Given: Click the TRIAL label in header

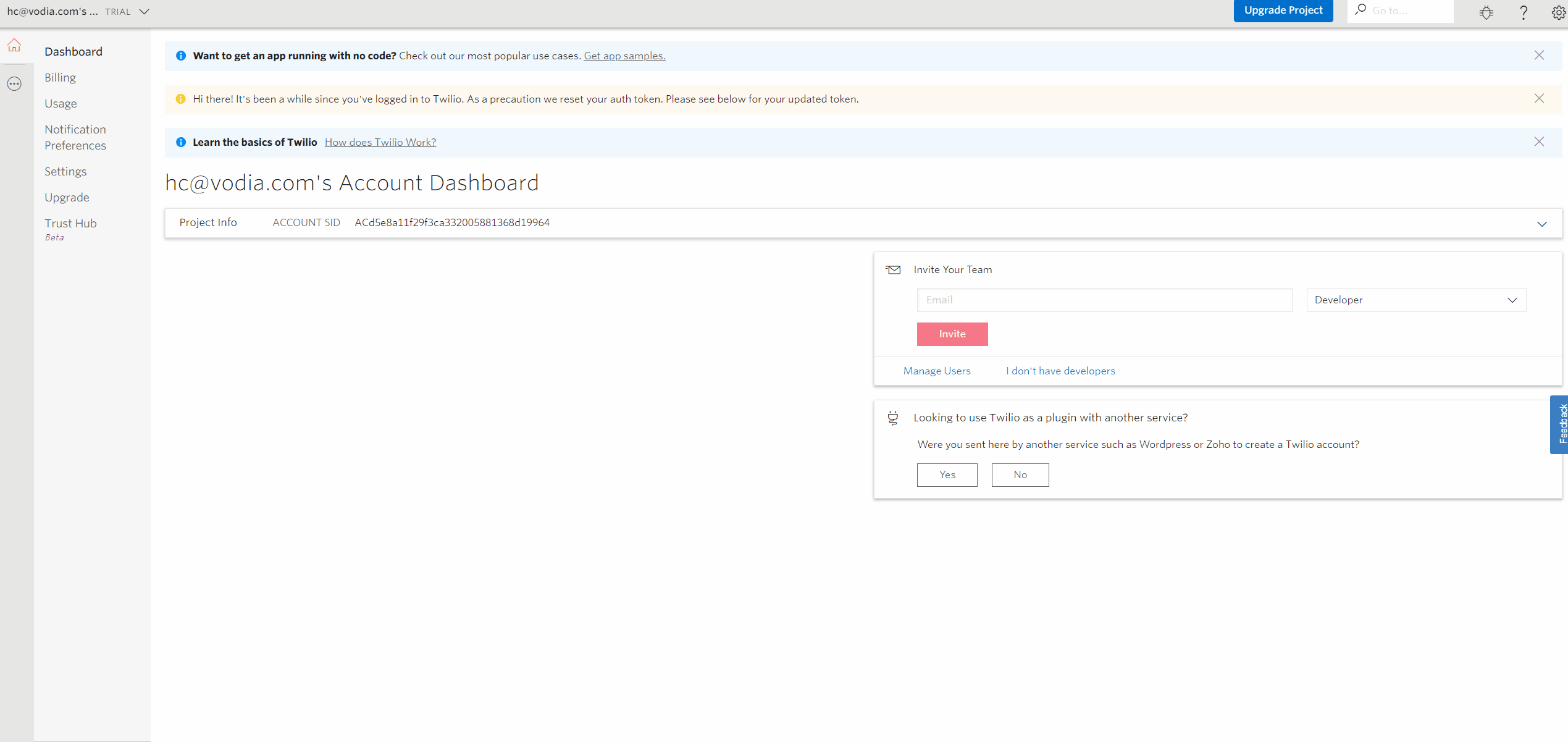Looking at the screenshot, I should 117,12.
